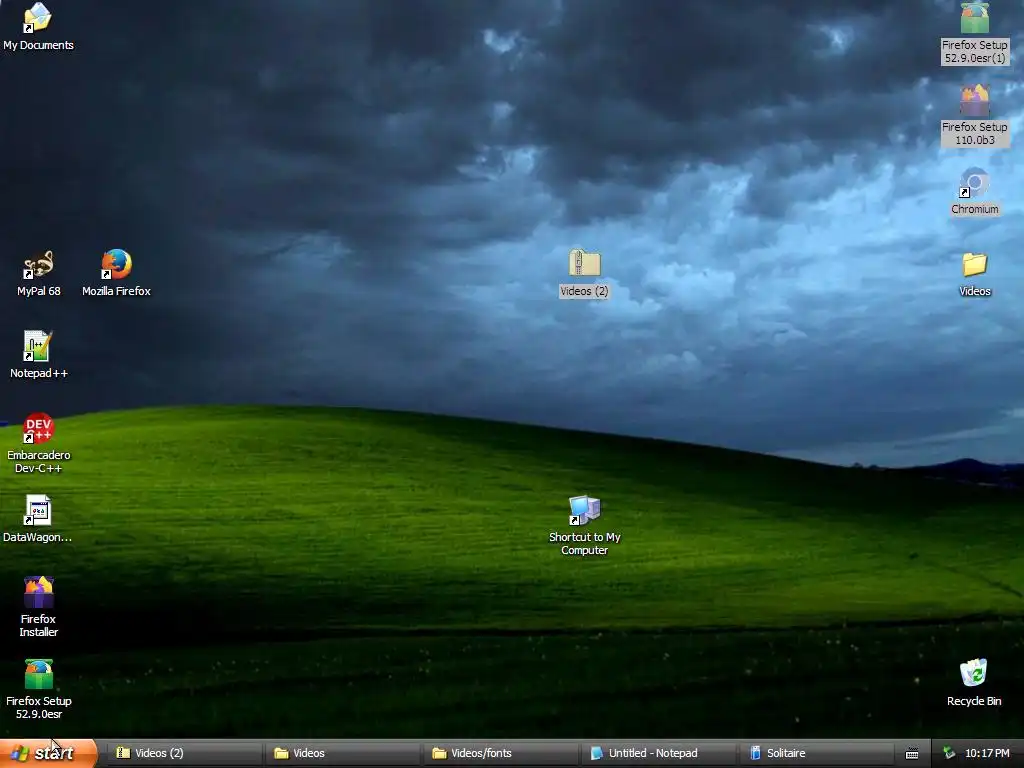This screenshot has height=768, width=1024.
Task: Select the MyPal 68 desktop shortcut
Action: (39, 274)
